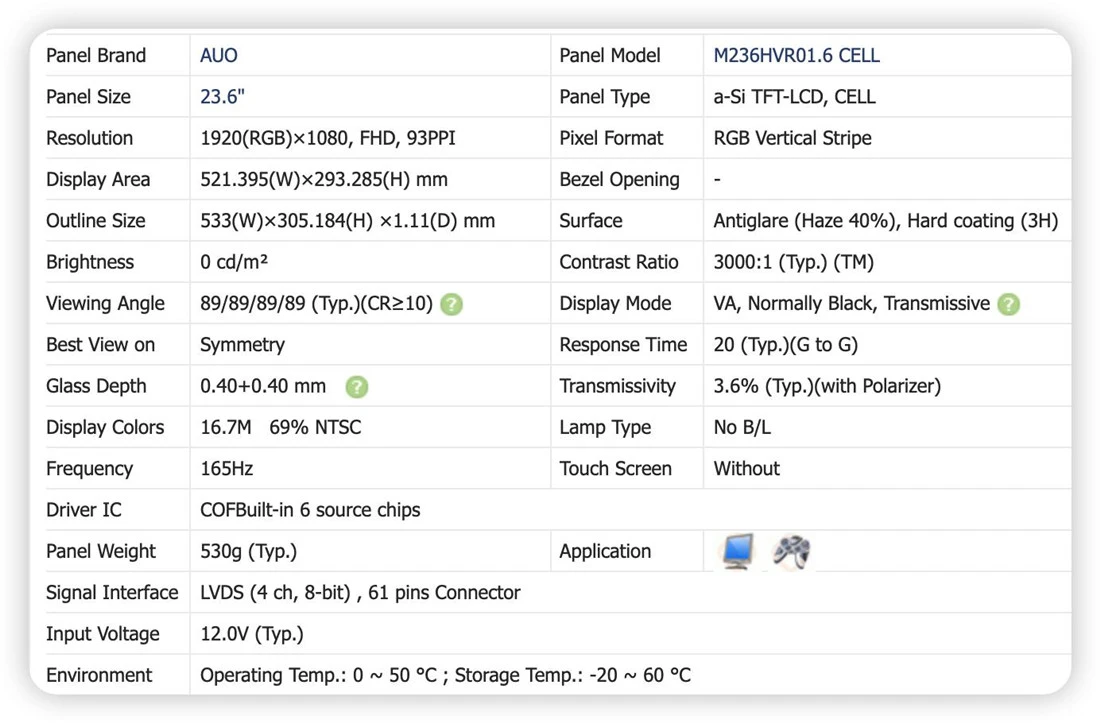1100x723 pixels.
Task: Select the display area 521.395(W)×293.285(H) mm
Action: (323, 180)
